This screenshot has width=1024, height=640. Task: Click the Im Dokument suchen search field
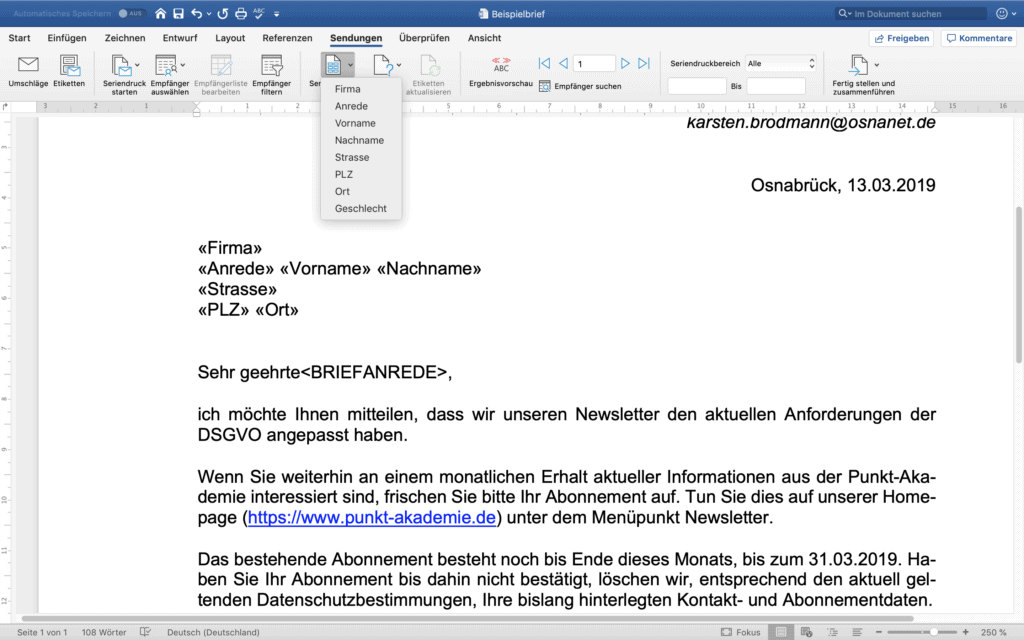pos(912,13)
